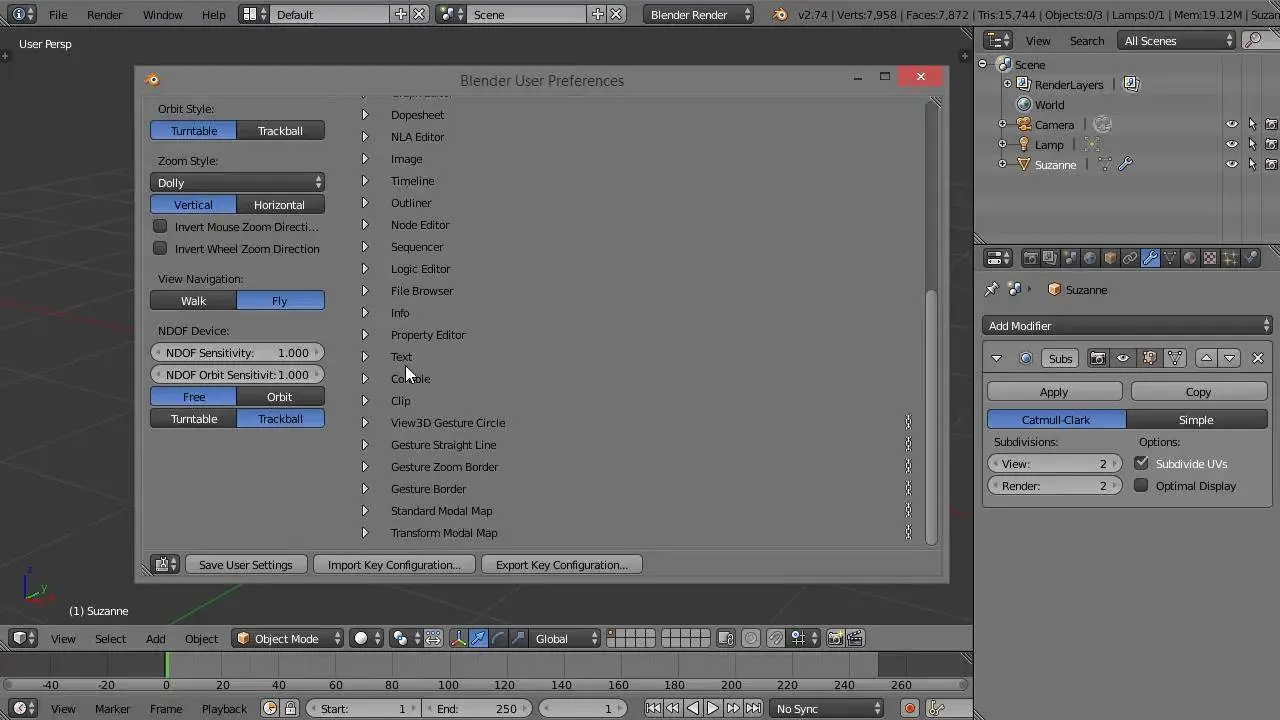Check the Optimal Display option
The width and height of the screenshot is (1280, 720).
1141,485
